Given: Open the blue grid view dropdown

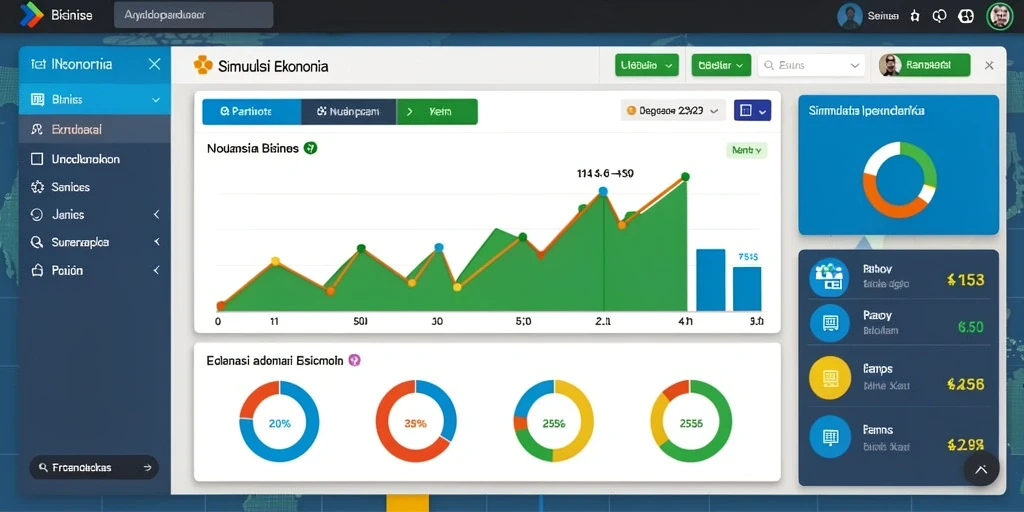Looking at the screenshot, I should 752,110.
